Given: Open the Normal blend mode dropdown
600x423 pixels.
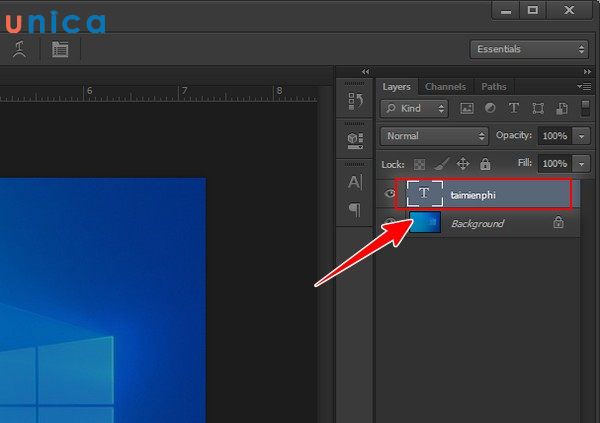Looking at the screenshot, I should tap(433, 135).
